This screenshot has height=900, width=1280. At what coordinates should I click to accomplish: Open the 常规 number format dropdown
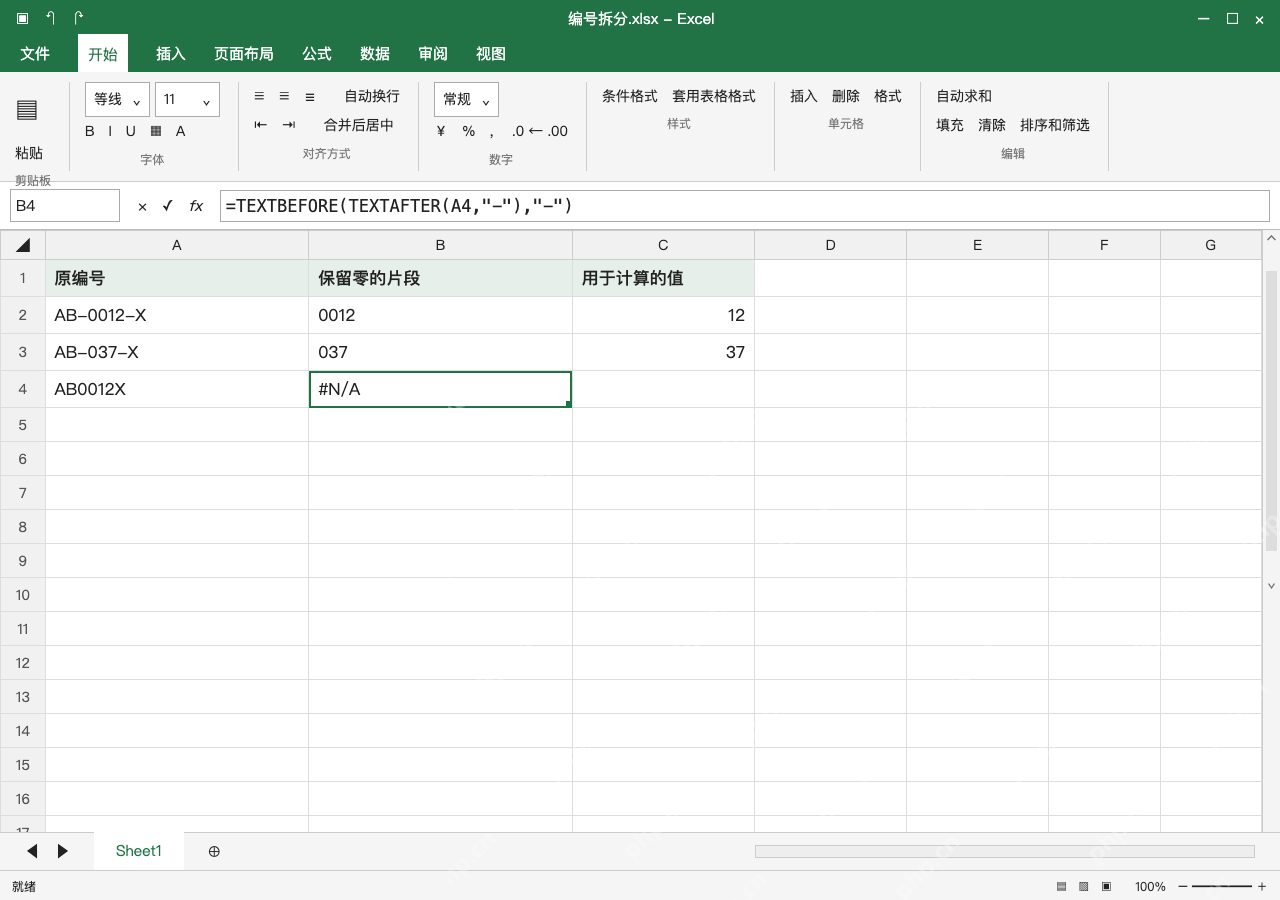[466, 100]
